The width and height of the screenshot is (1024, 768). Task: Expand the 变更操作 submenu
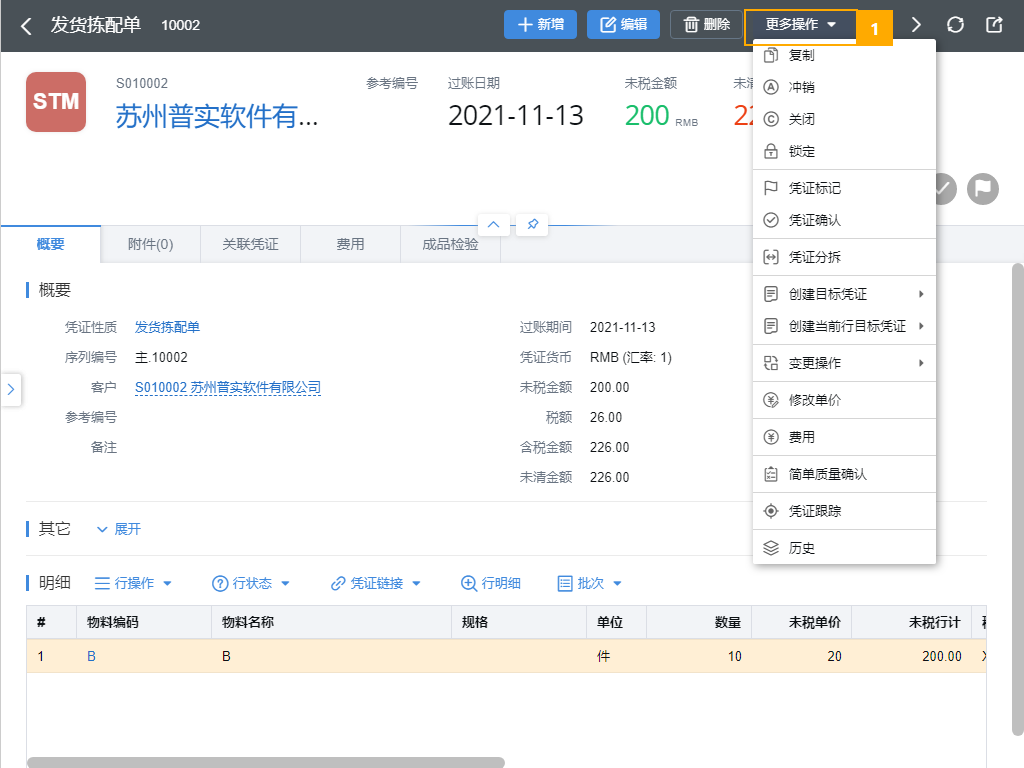[844, 364]
